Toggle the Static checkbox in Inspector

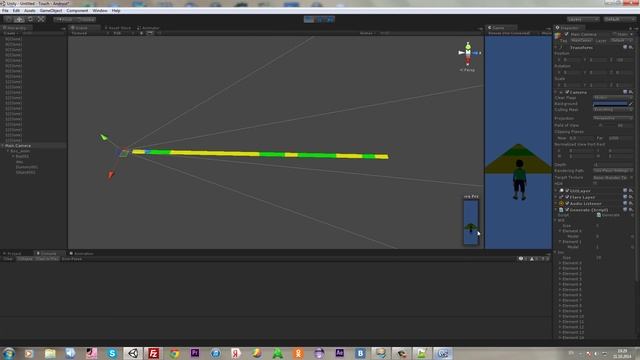[x=614, y=34]
